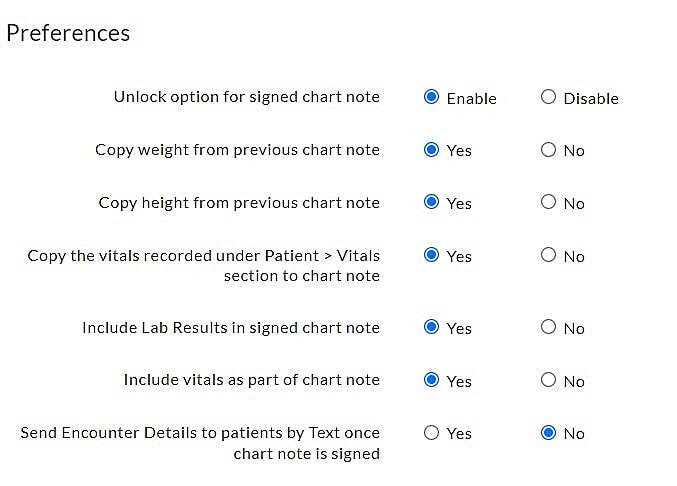
Task: Pick Yes for copying Patient > Vitals to note
Action: pos(432,255)
